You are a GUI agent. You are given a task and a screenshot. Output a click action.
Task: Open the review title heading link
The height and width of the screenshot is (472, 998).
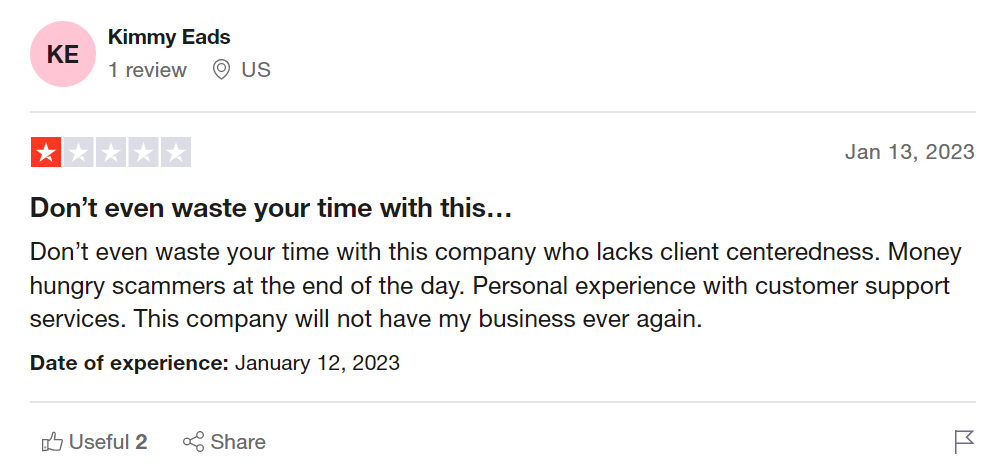pos(271,208)
